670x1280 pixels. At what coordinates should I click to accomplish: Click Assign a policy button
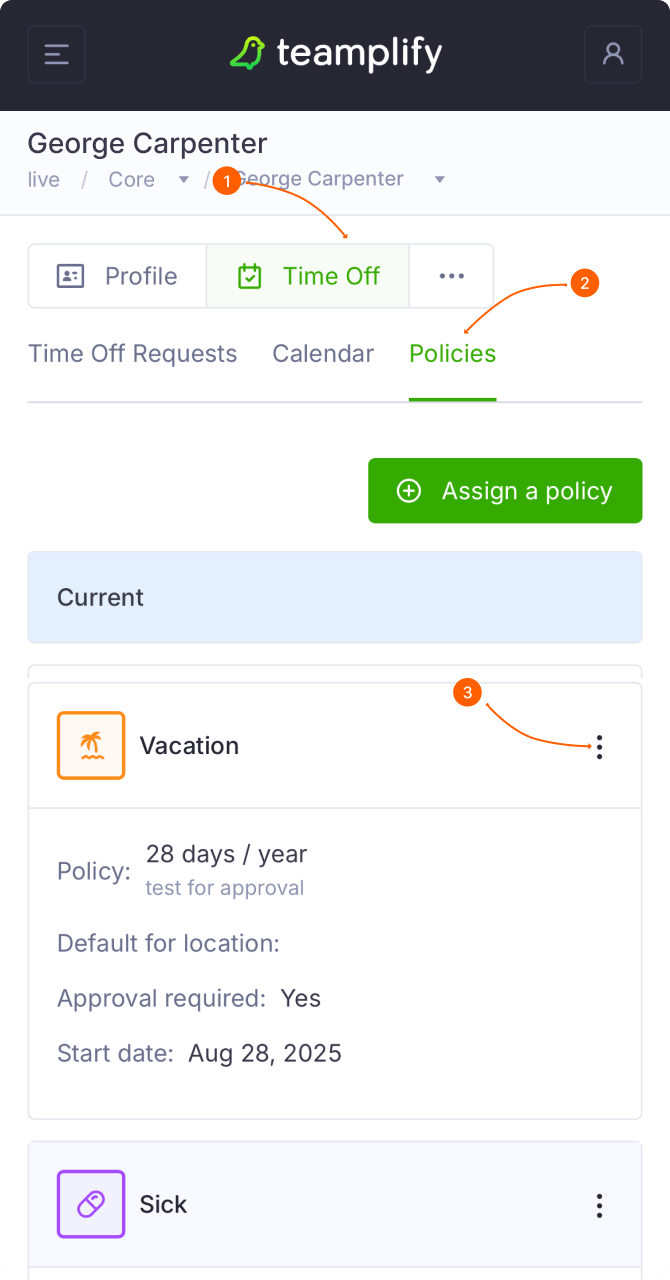(x=505, y=491)
